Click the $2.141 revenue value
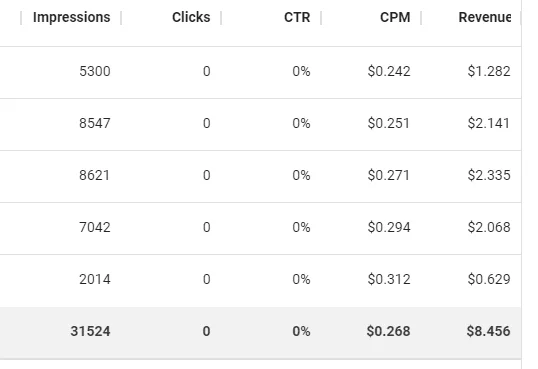 pyautogui.click(x=489, y=123)
